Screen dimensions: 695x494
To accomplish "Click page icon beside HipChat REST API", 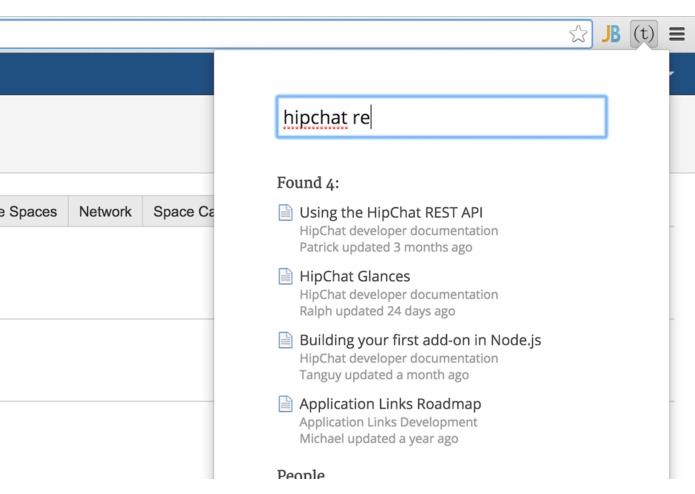I will (285, 213).
